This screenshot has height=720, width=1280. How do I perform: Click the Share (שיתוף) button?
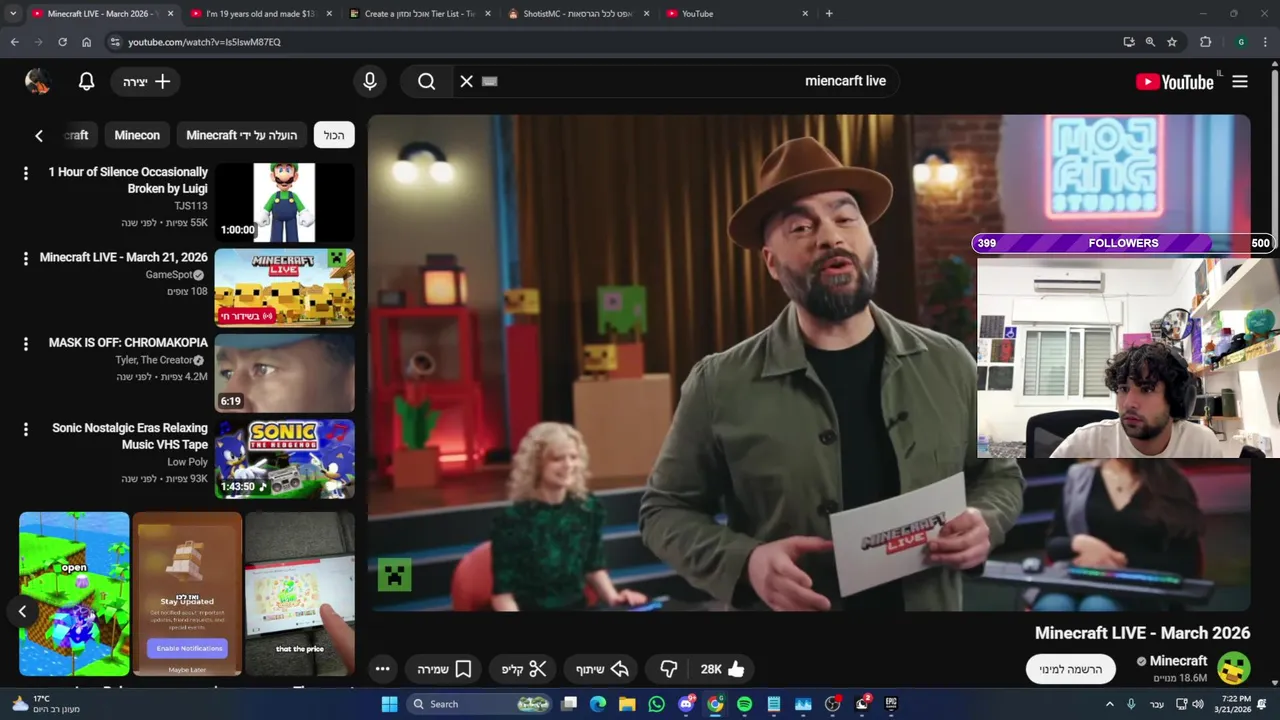pos(603,669)
